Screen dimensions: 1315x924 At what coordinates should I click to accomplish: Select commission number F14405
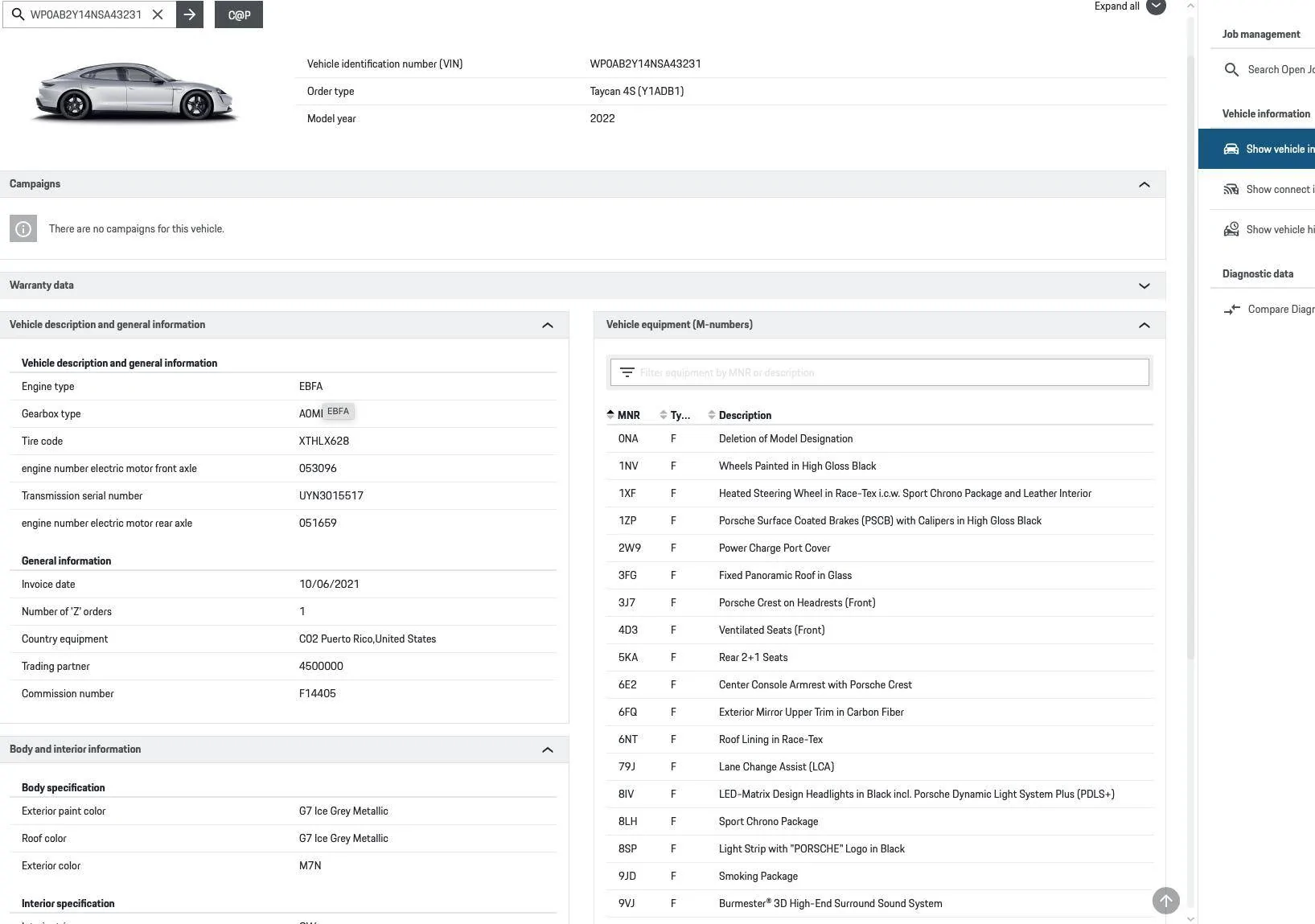click(318, 694)
